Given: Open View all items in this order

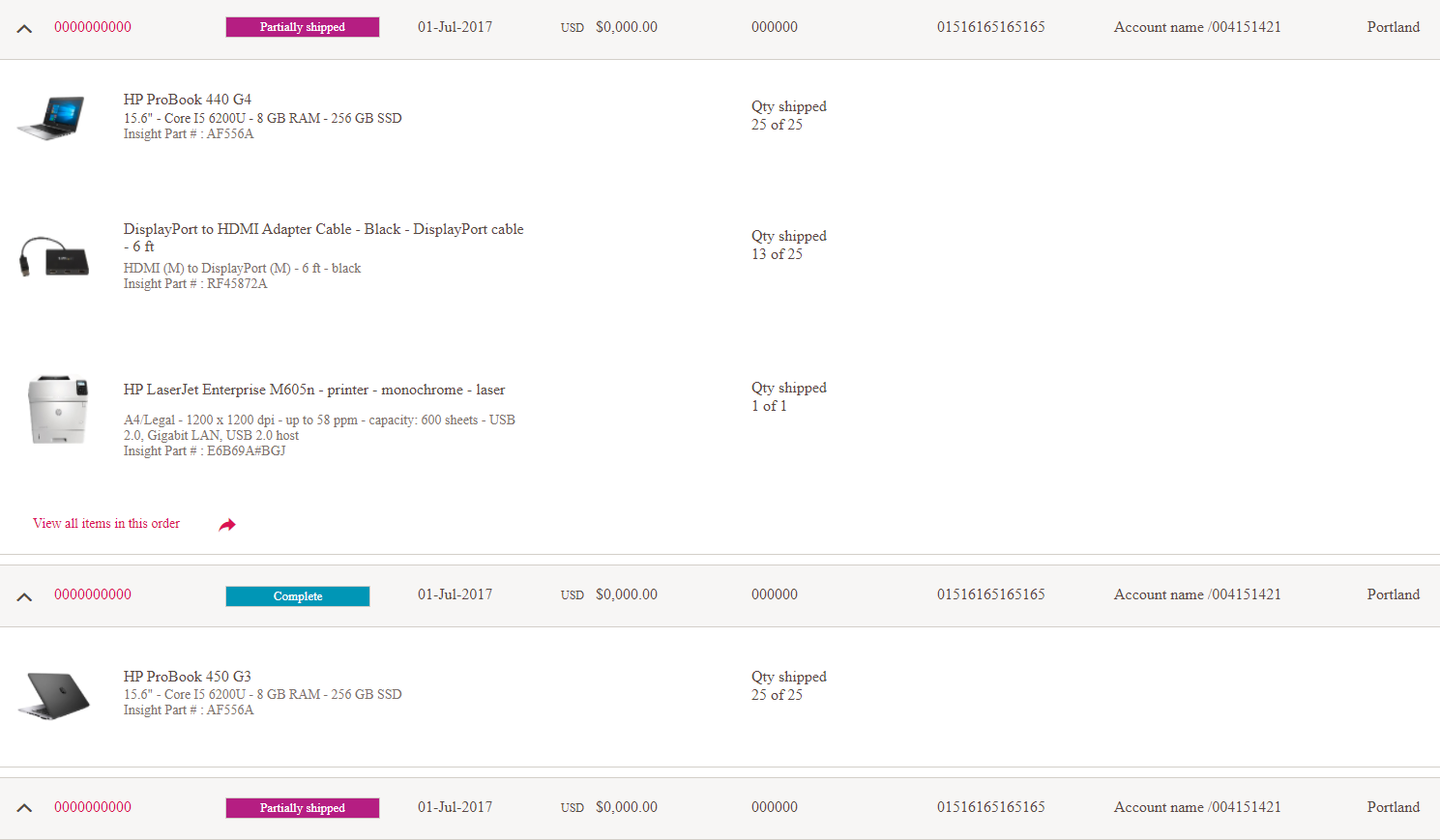Looking at the screenshot, I should click(106, 524).
